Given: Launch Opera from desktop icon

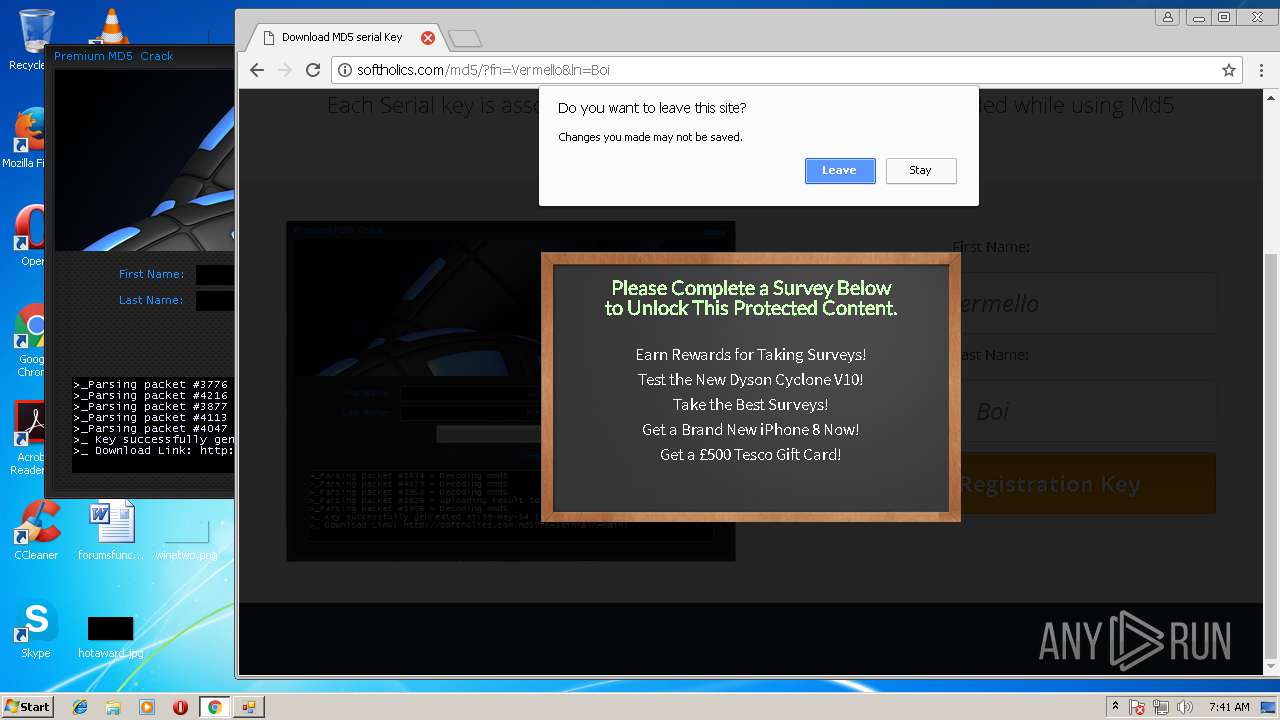Looking at the screenshot, I should pos(30,236).
